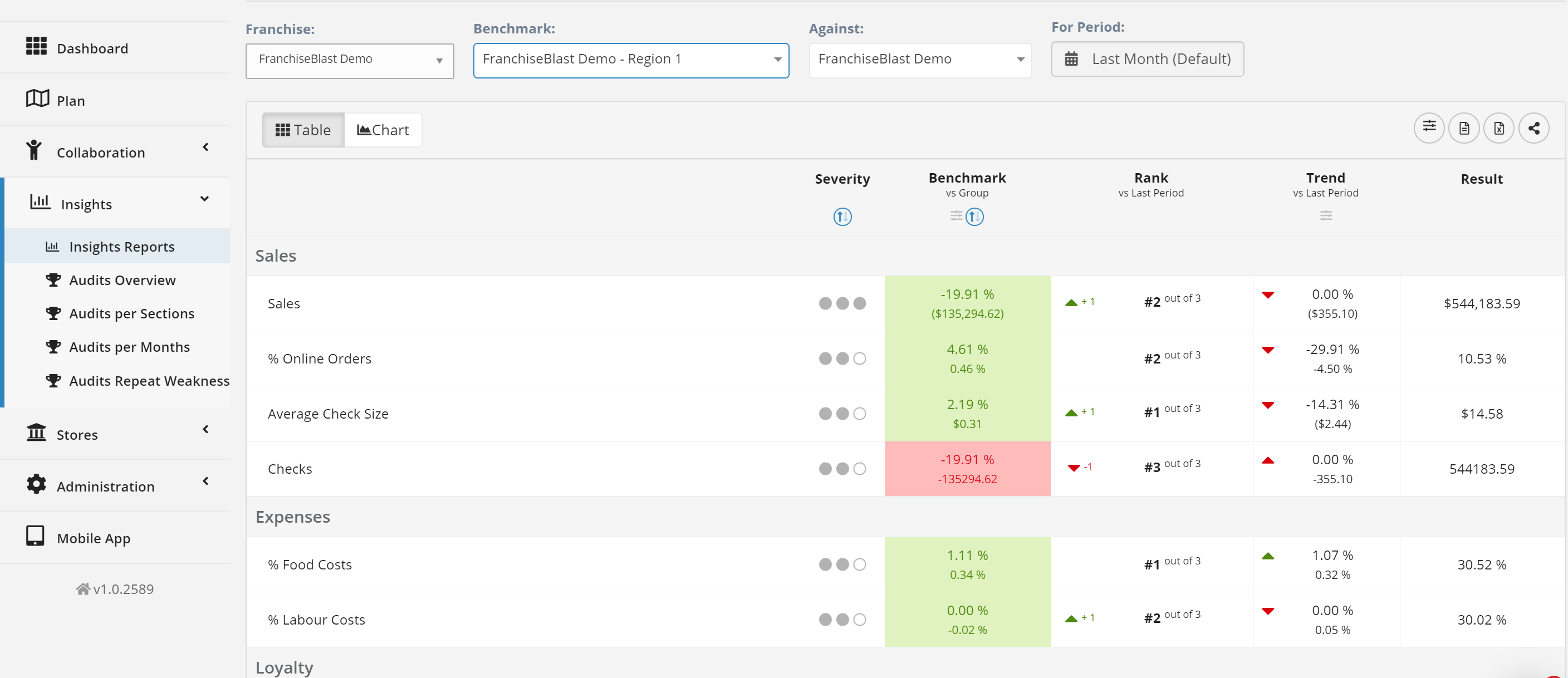Viewport: 1568px width, 678px height.
Task: Select the Table view toggle
Action: [303, 130]
